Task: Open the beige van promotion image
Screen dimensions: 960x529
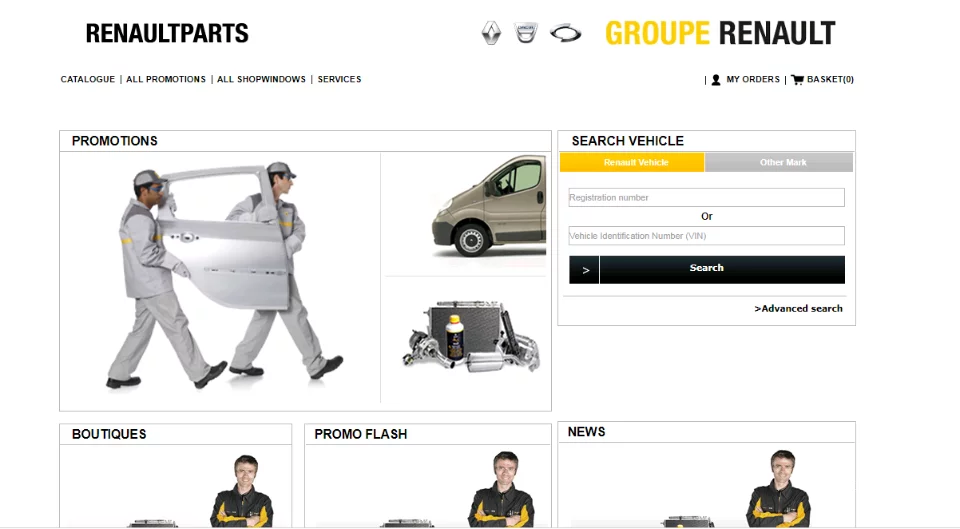Action: (489, 208)
